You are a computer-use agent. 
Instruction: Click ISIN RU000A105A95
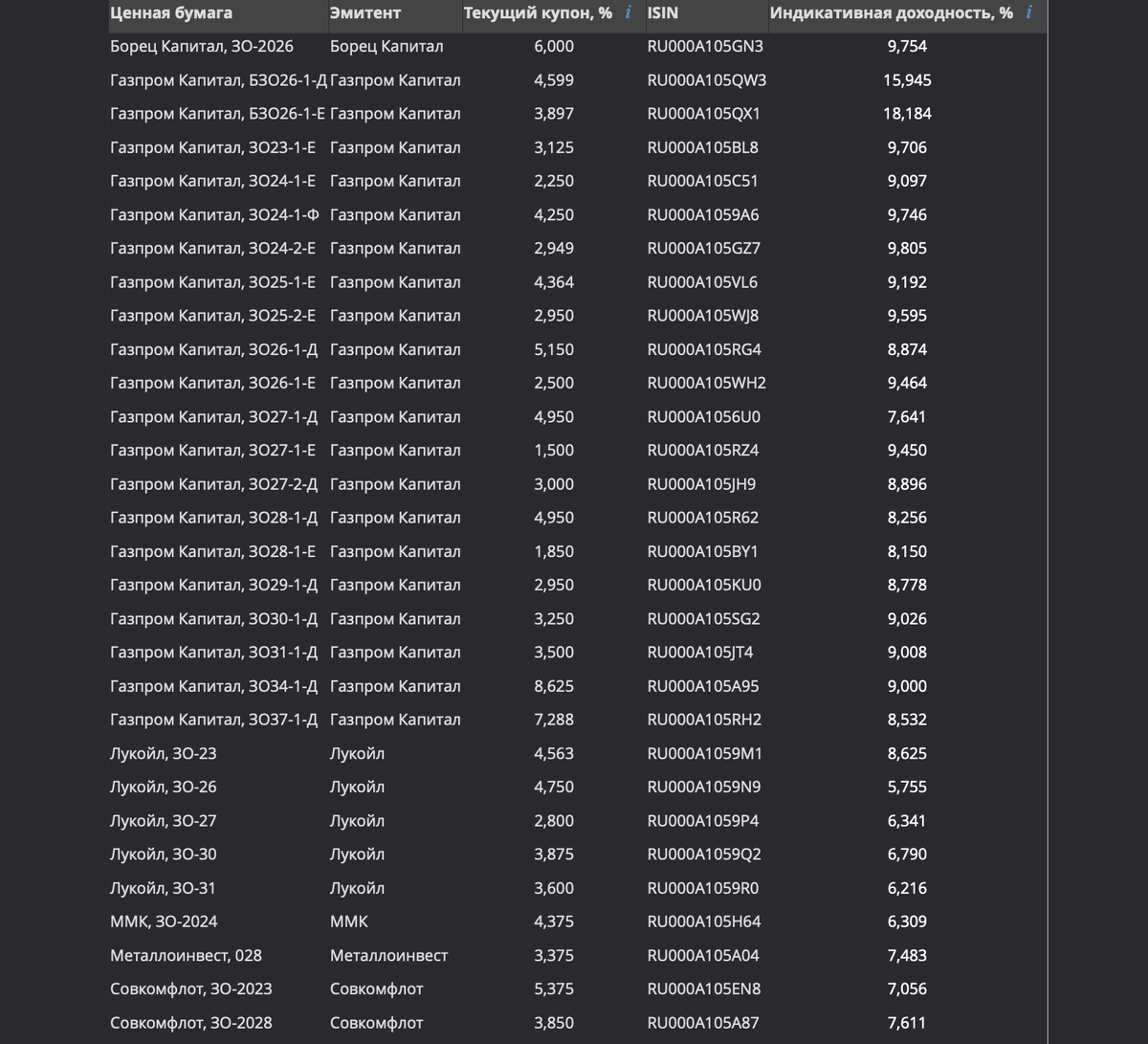(703, 686)
